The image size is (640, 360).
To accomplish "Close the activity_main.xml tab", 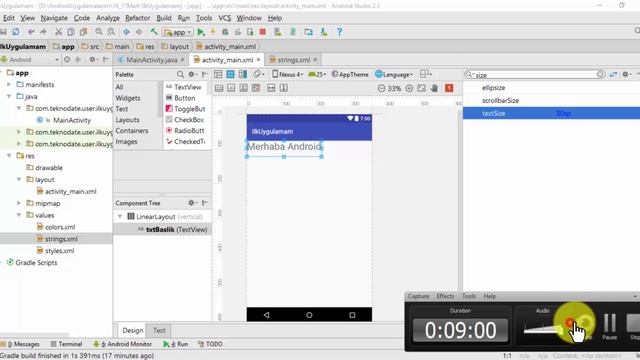I will pos(258,60).
